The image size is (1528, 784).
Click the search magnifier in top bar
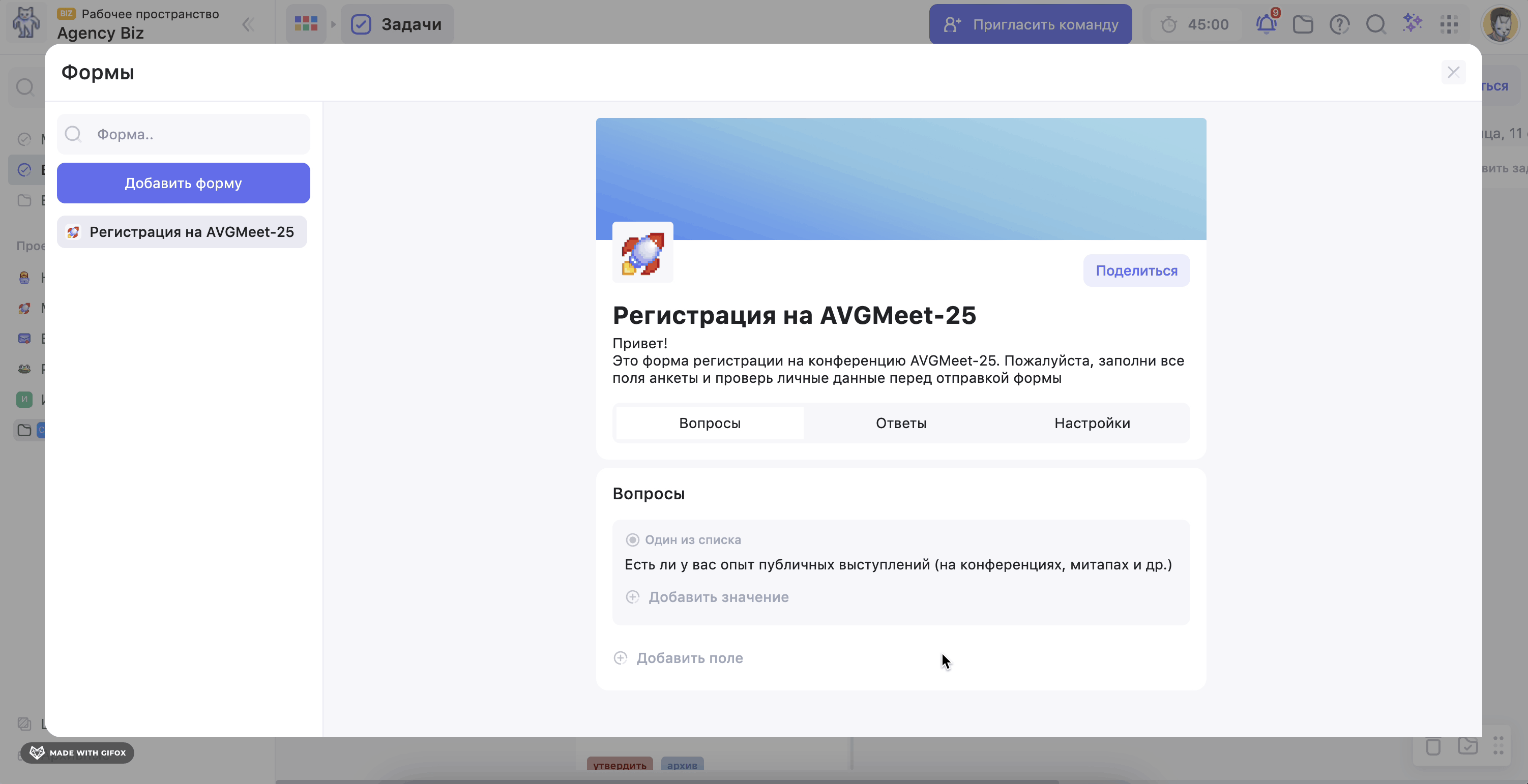pyautogui.click(x=1375, y=24)
